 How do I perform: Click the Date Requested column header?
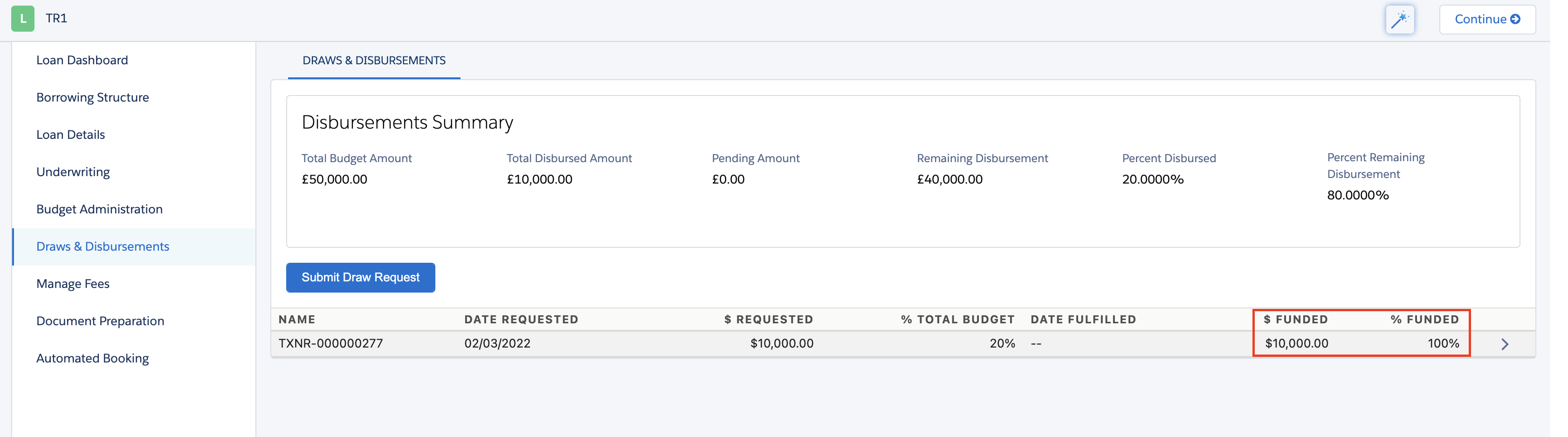(x=521, y=319)
